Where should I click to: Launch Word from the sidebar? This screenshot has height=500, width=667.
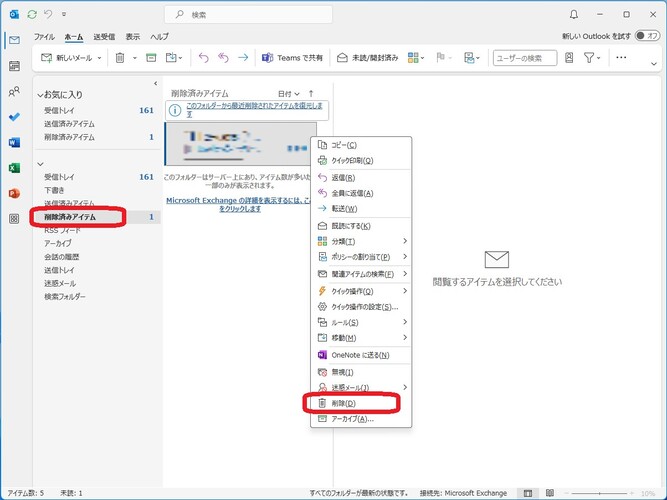click(x=14, y=142)
